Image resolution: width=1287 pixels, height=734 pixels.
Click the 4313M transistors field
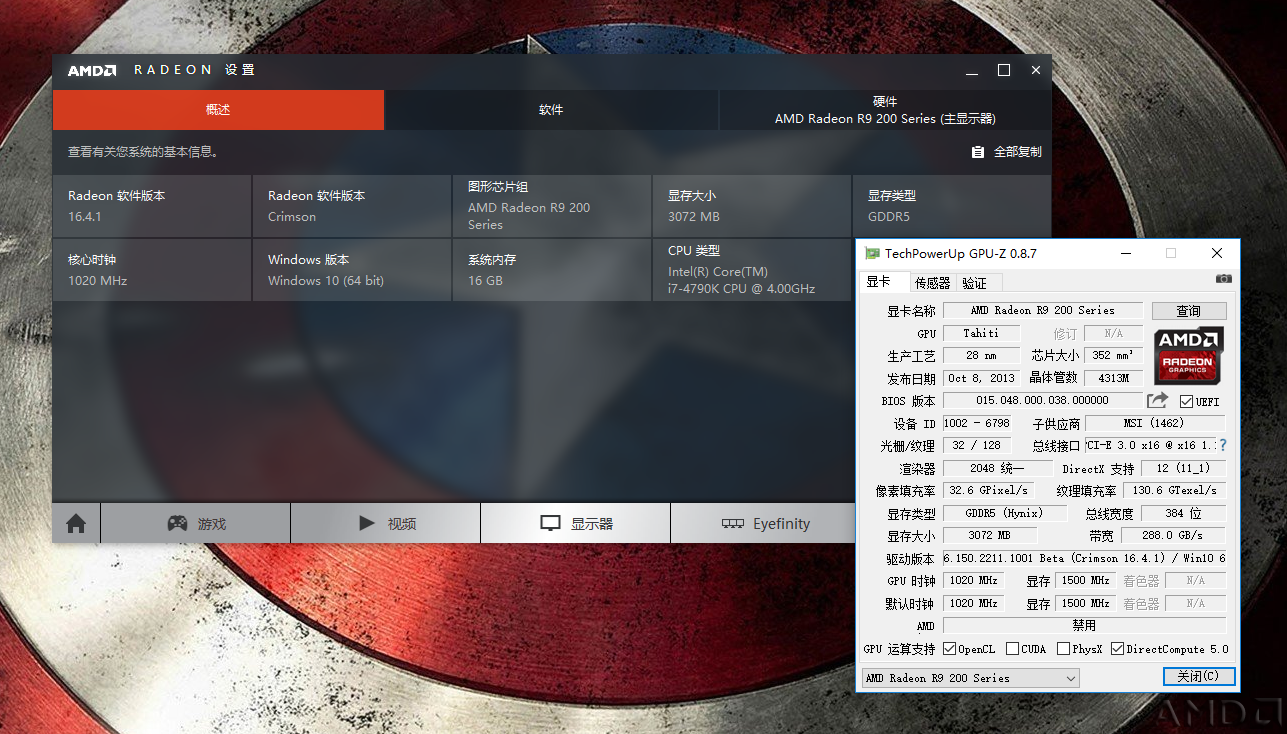point(1112,378)
